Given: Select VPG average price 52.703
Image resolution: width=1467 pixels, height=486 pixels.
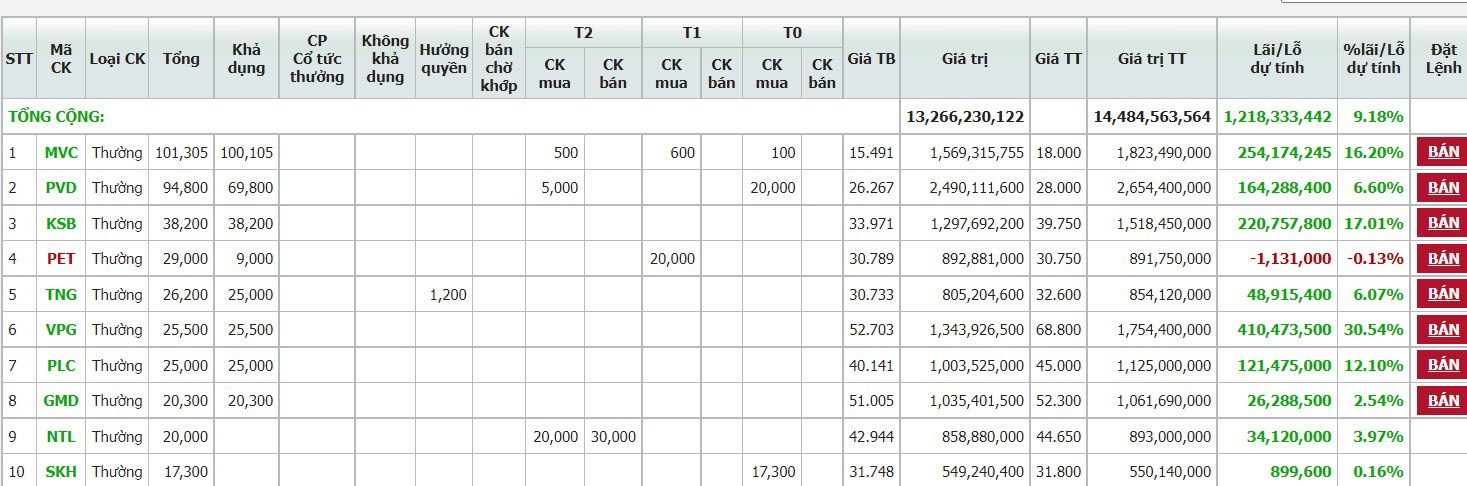Looking at the screenshot, I should [x=871, y=330].
